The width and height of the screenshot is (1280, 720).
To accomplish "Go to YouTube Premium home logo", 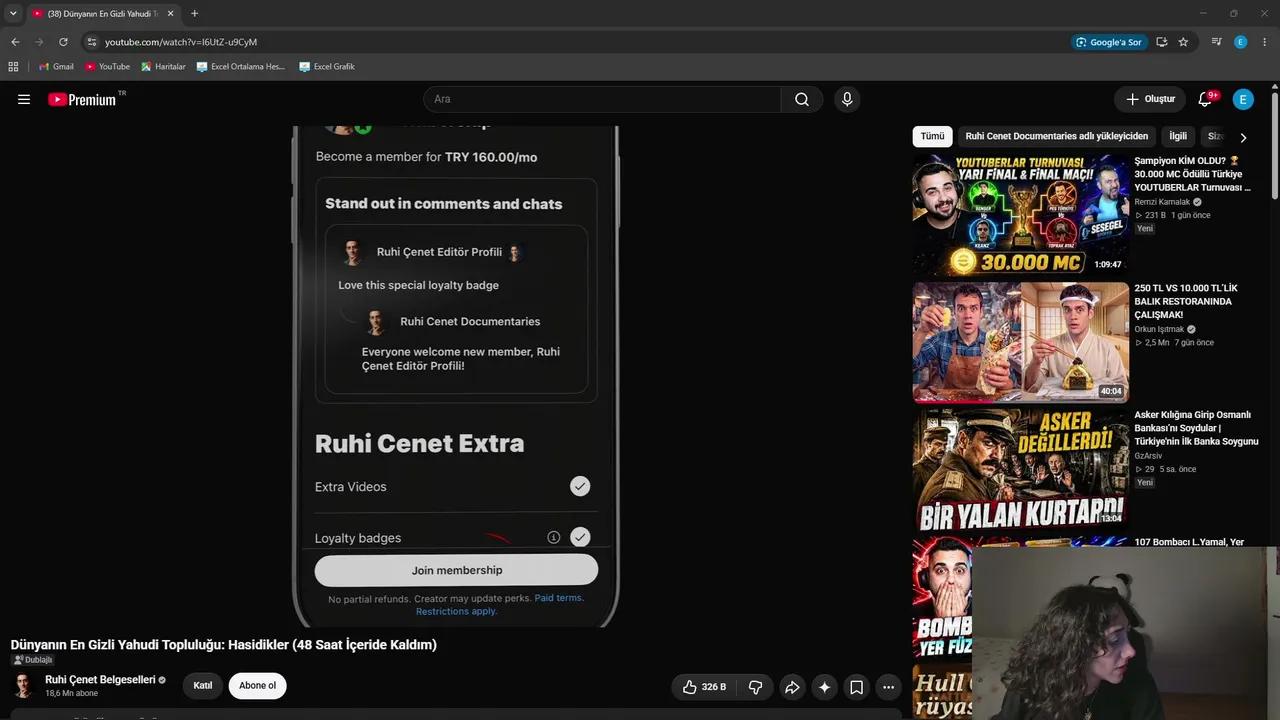I will tap(82, 99).
